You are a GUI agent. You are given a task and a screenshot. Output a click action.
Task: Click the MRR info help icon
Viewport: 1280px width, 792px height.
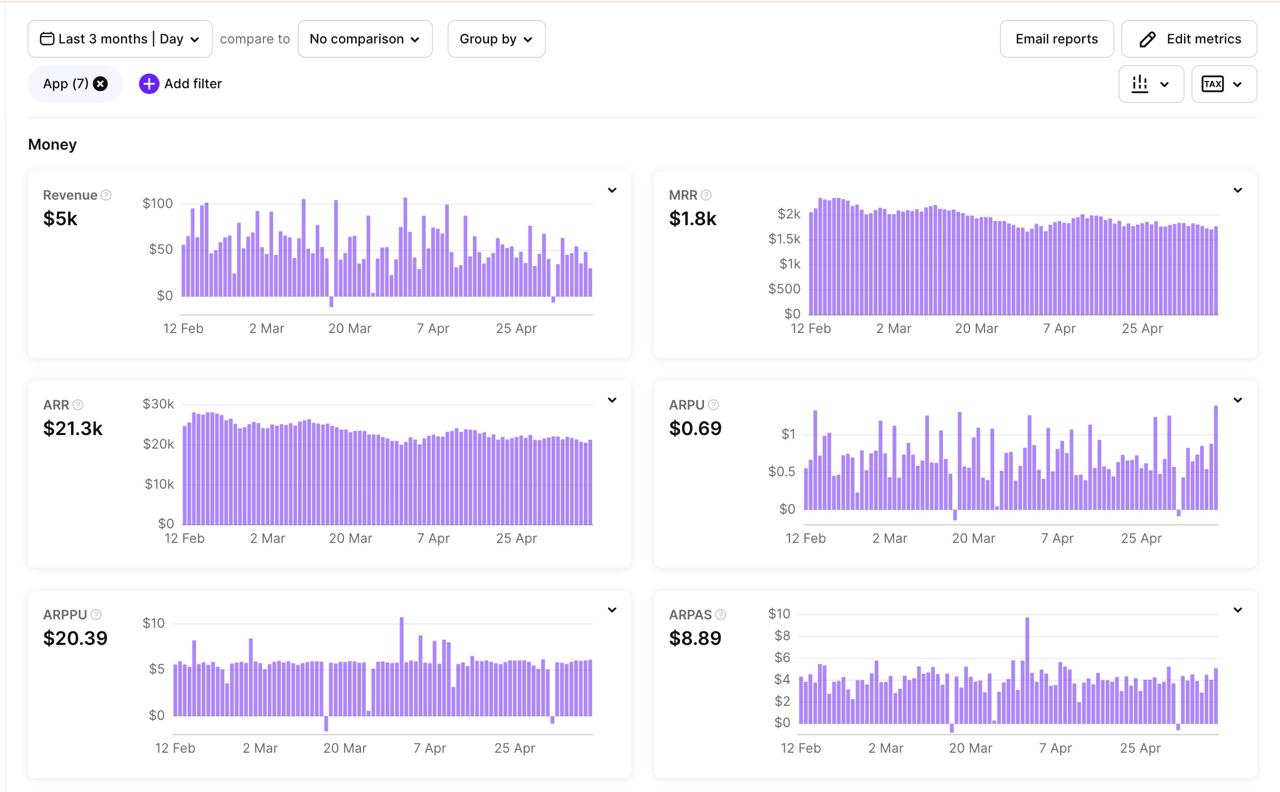click(706, 195)
